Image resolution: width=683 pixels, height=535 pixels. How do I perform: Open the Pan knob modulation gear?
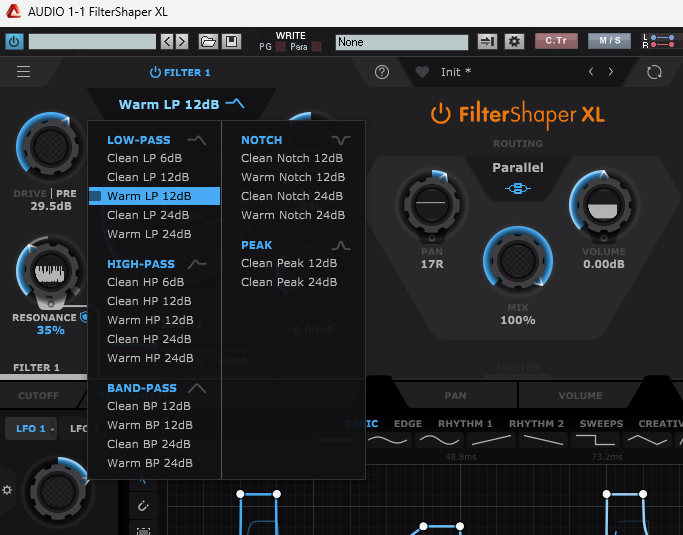click(432, 238)
